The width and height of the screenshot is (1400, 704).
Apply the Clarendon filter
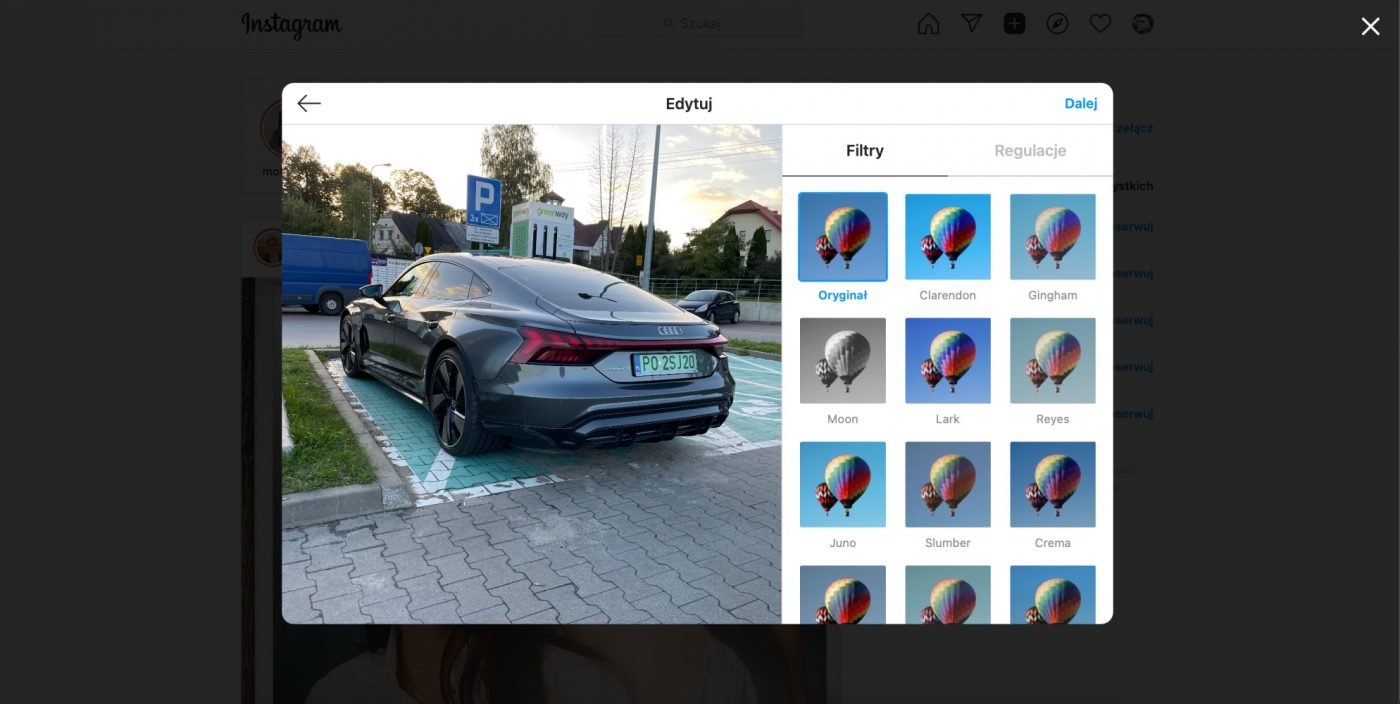[947, 237]
